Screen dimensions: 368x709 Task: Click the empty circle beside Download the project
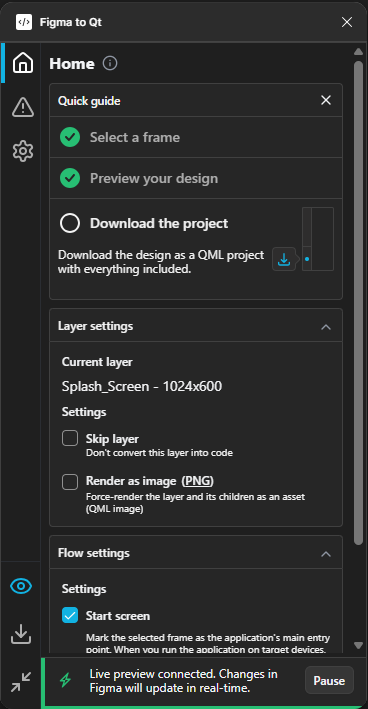coord(70,223)
